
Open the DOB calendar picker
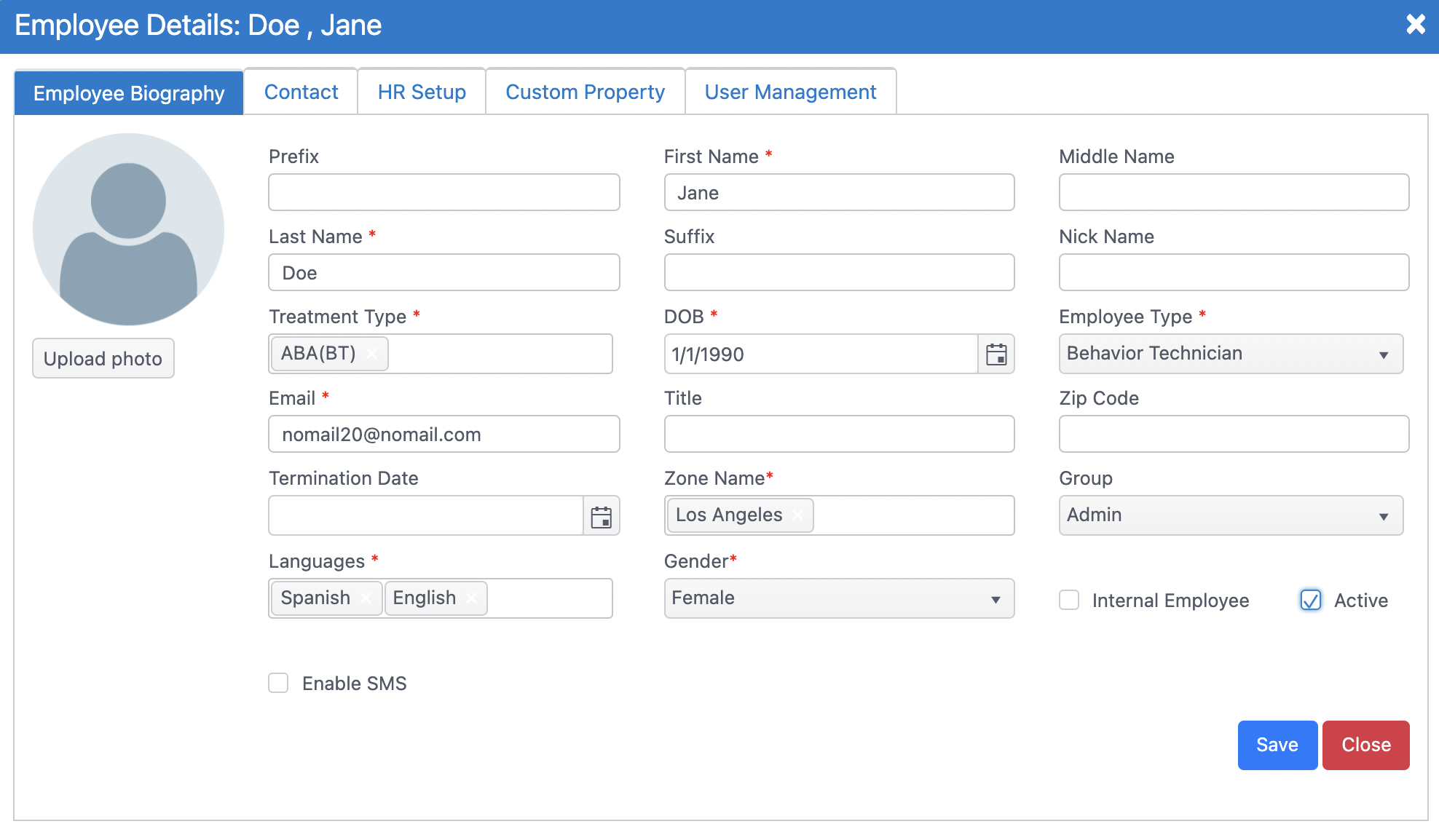[996, 354]
